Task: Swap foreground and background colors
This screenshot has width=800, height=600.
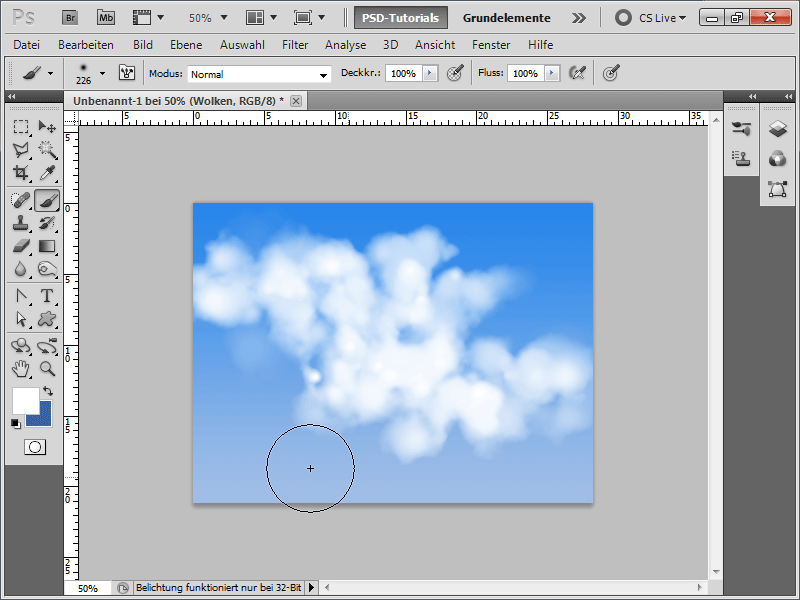Action: (x=48, y=391)
